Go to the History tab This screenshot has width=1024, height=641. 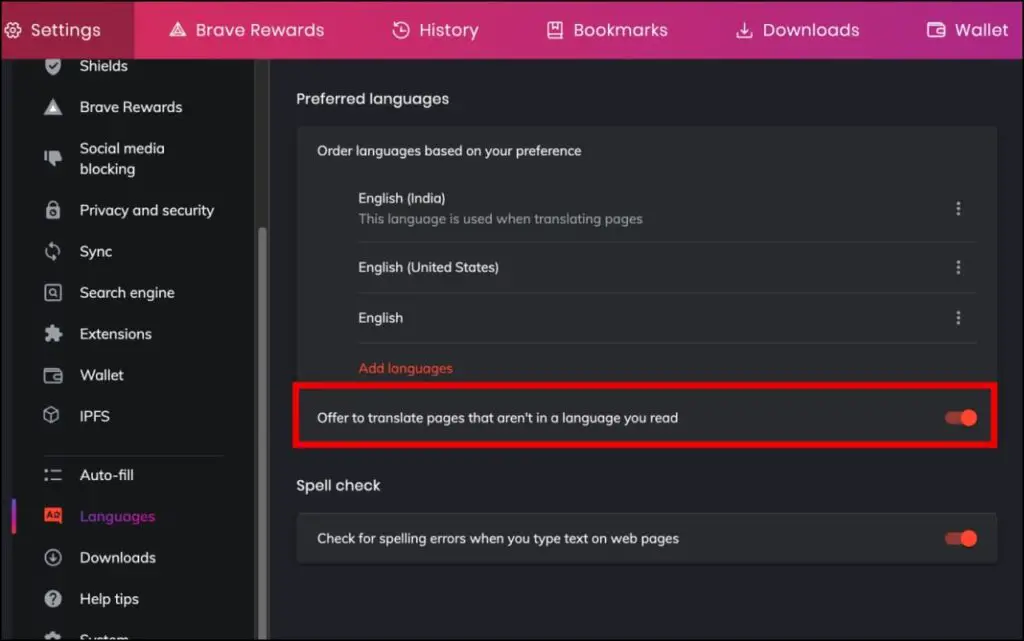tap(436, 30)
